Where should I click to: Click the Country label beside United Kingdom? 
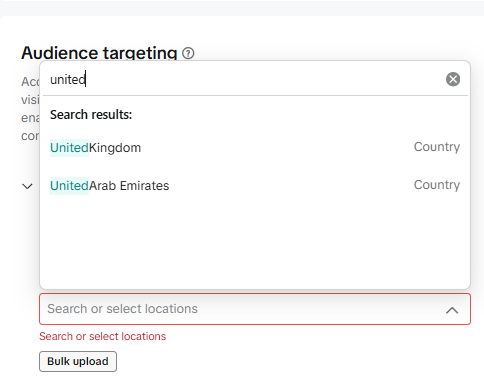437,147
